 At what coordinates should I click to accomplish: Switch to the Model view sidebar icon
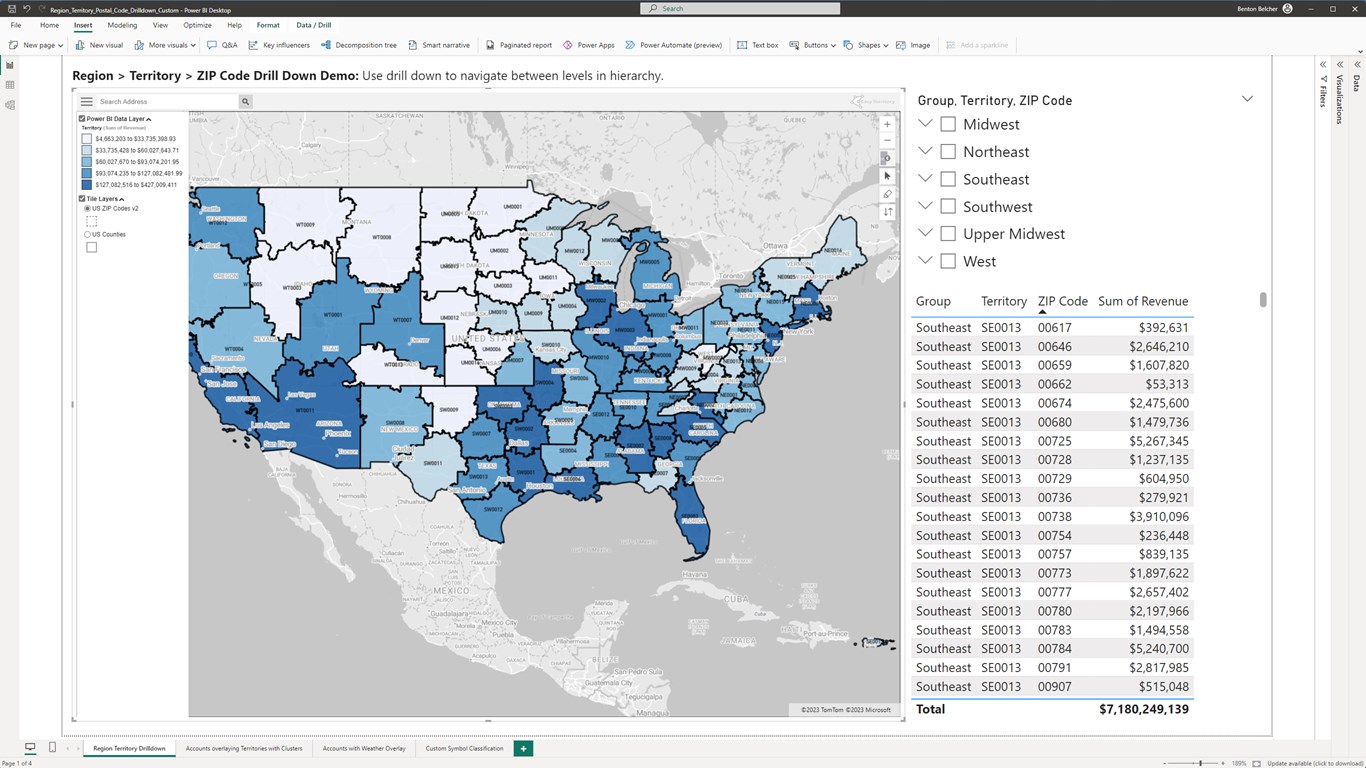coord(10,105)
